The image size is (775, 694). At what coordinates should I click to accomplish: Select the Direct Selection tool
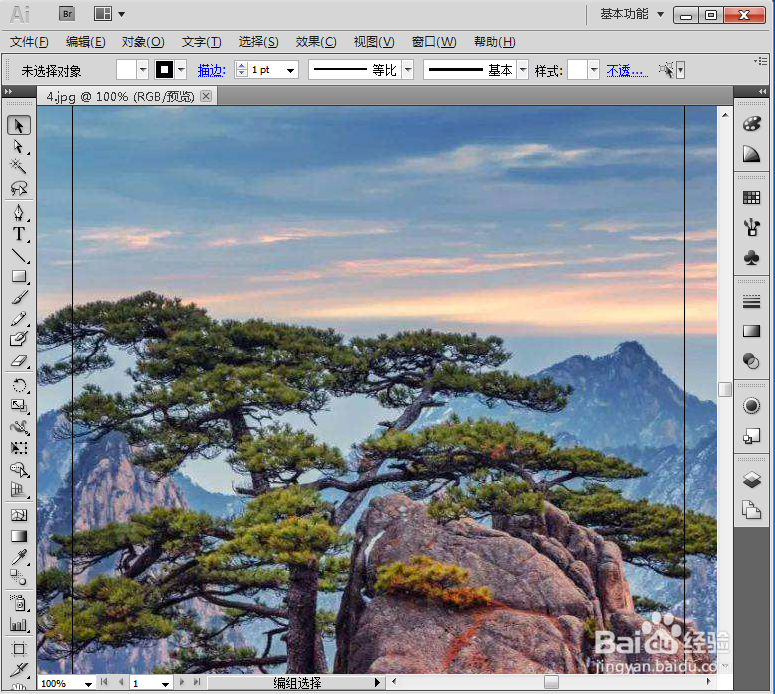click(19, 147)
